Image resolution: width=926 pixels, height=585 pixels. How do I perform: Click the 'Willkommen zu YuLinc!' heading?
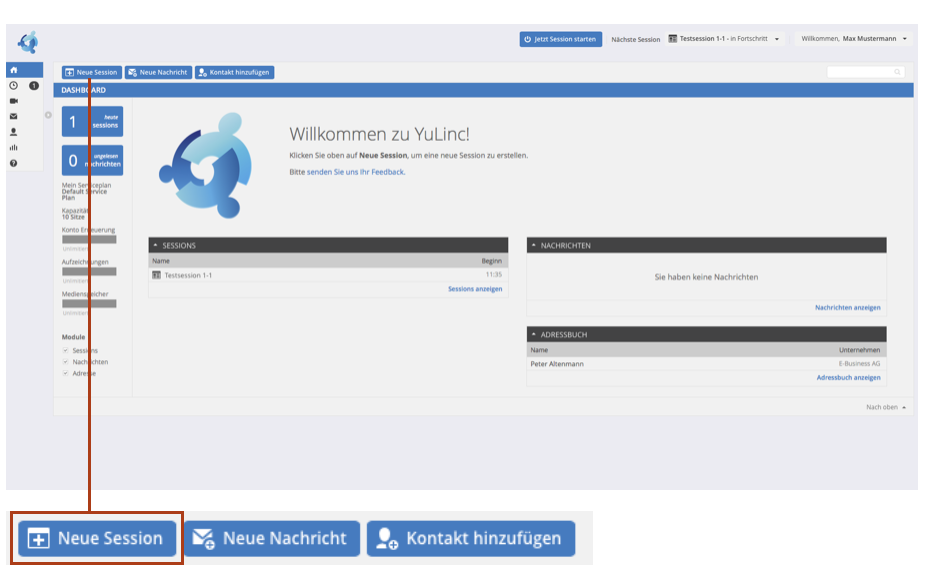379,135
